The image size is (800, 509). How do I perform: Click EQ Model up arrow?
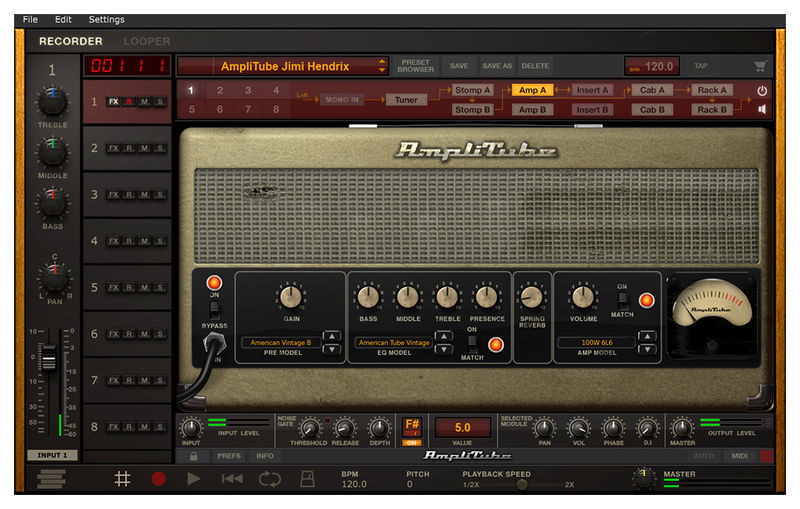(443, 336)
